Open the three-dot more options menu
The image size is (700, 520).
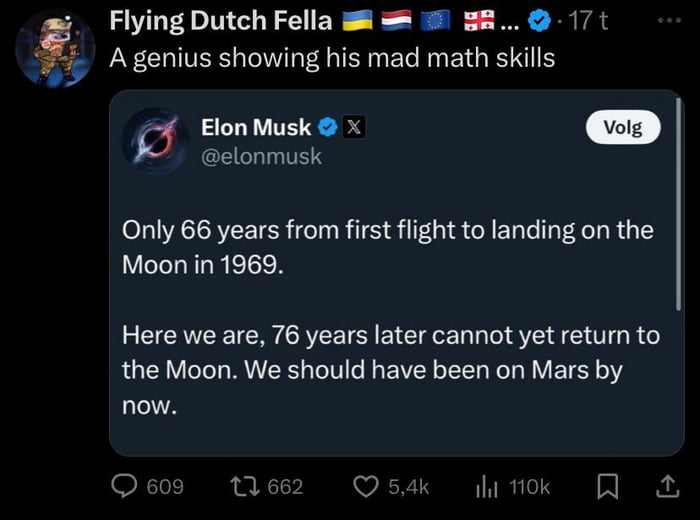670,20
